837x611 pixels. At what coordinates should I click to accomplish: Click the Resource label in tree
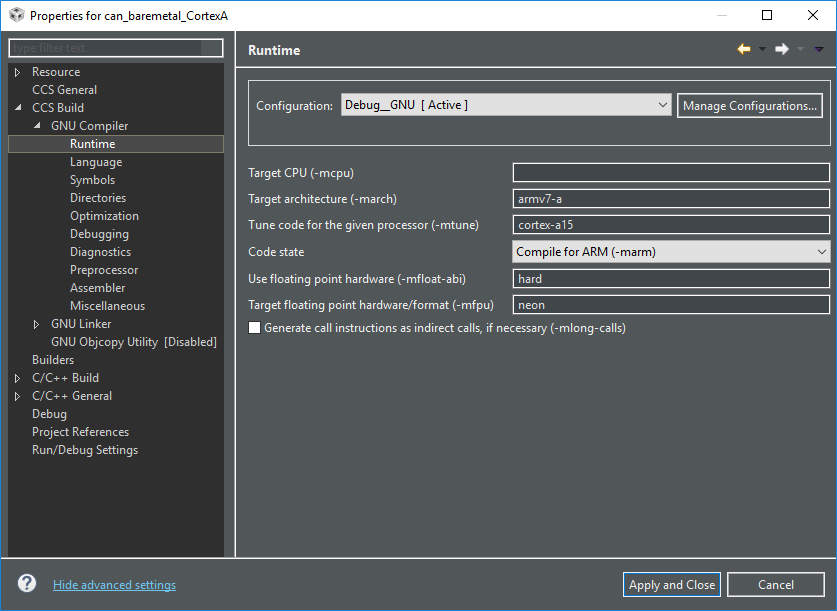(56, 72)
